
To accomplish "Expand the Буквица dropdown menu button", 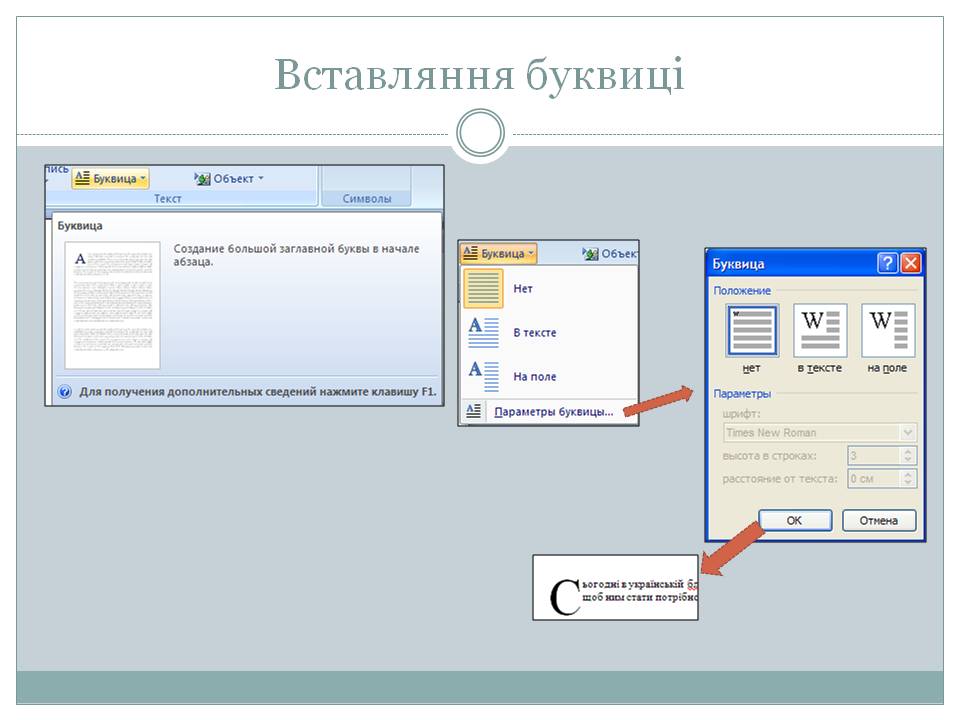I will coord(500,254).
